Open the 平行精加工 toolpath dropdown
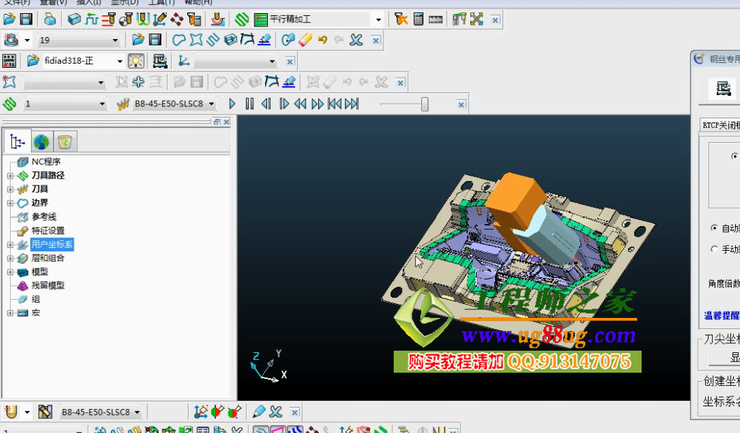This screenshot has width=740, height=433. [x=377, y=19]
